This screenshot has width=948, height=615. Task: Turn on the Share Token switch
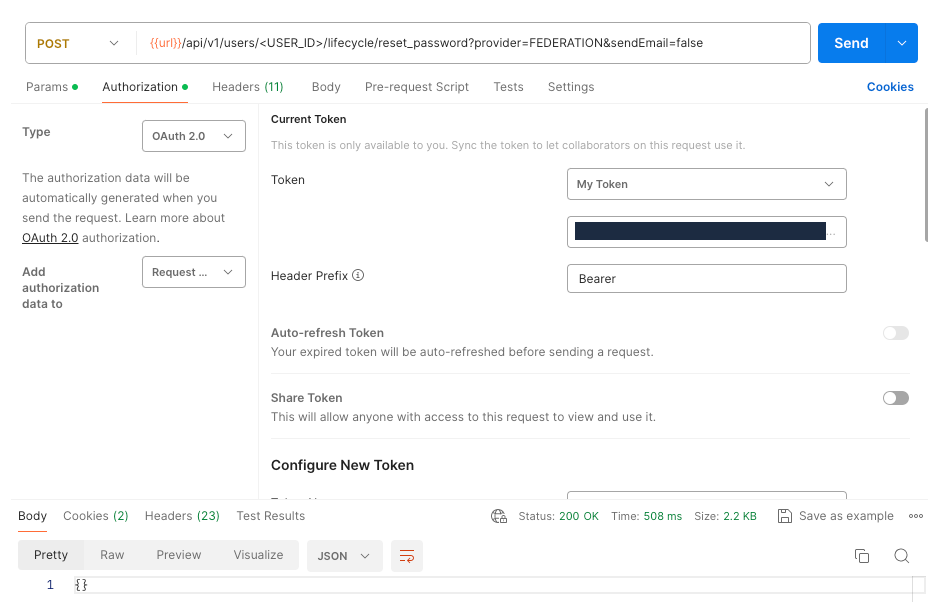point(895,398)
